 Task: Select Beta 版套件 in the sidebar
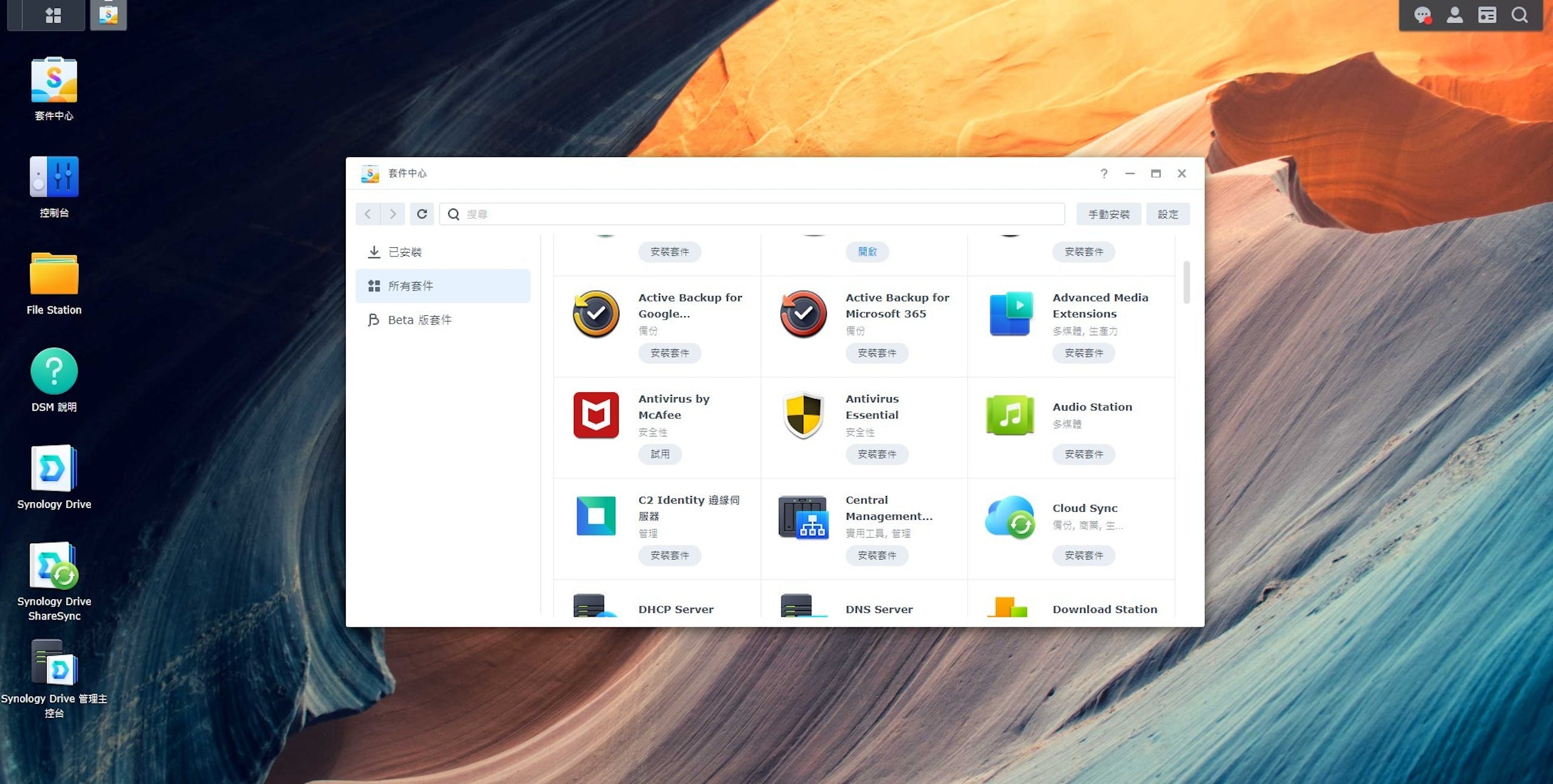click(x=443, y=320)
